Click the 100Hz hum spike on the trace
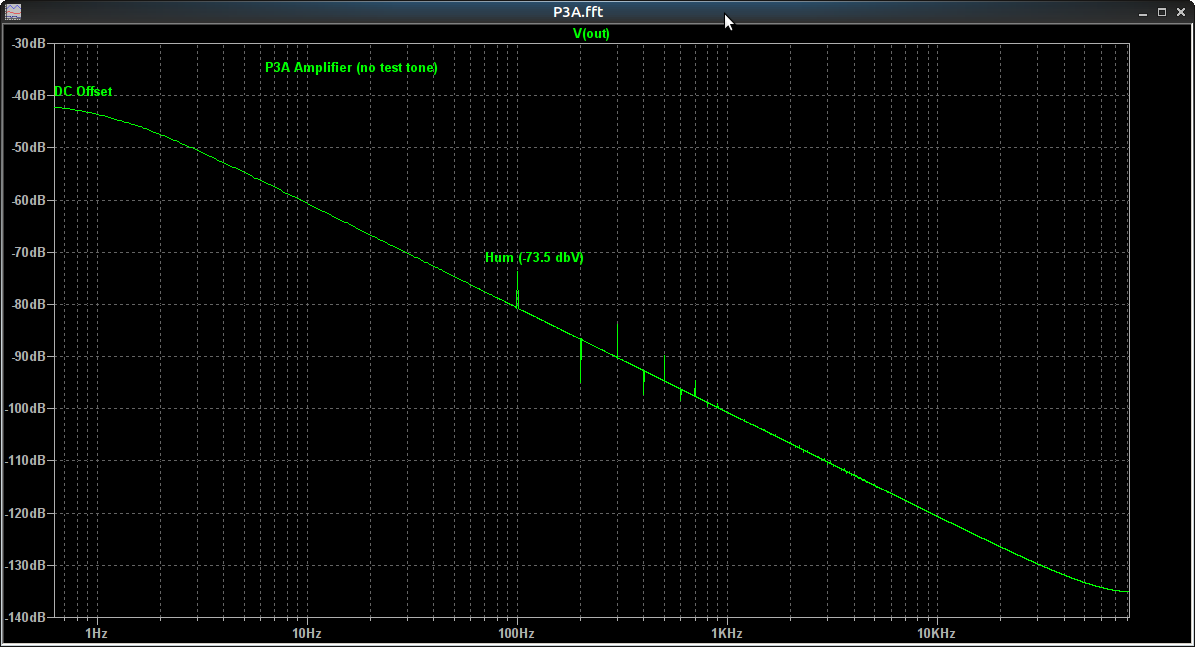This screenshot has height=647, width=1195. point(517,290)
